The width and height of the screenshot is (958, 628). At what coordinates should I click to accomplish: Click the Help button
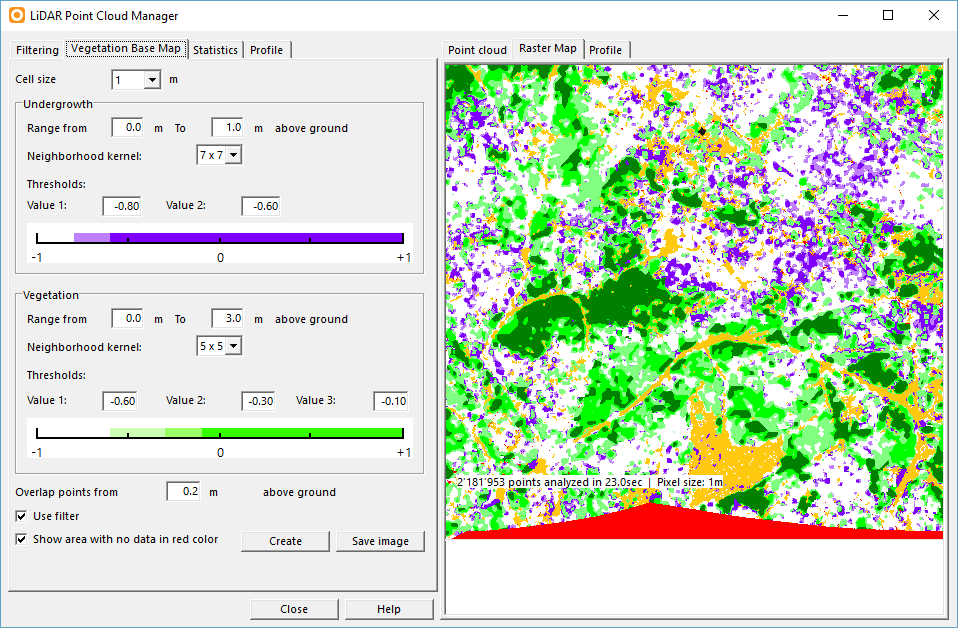(x=389, y=609)
